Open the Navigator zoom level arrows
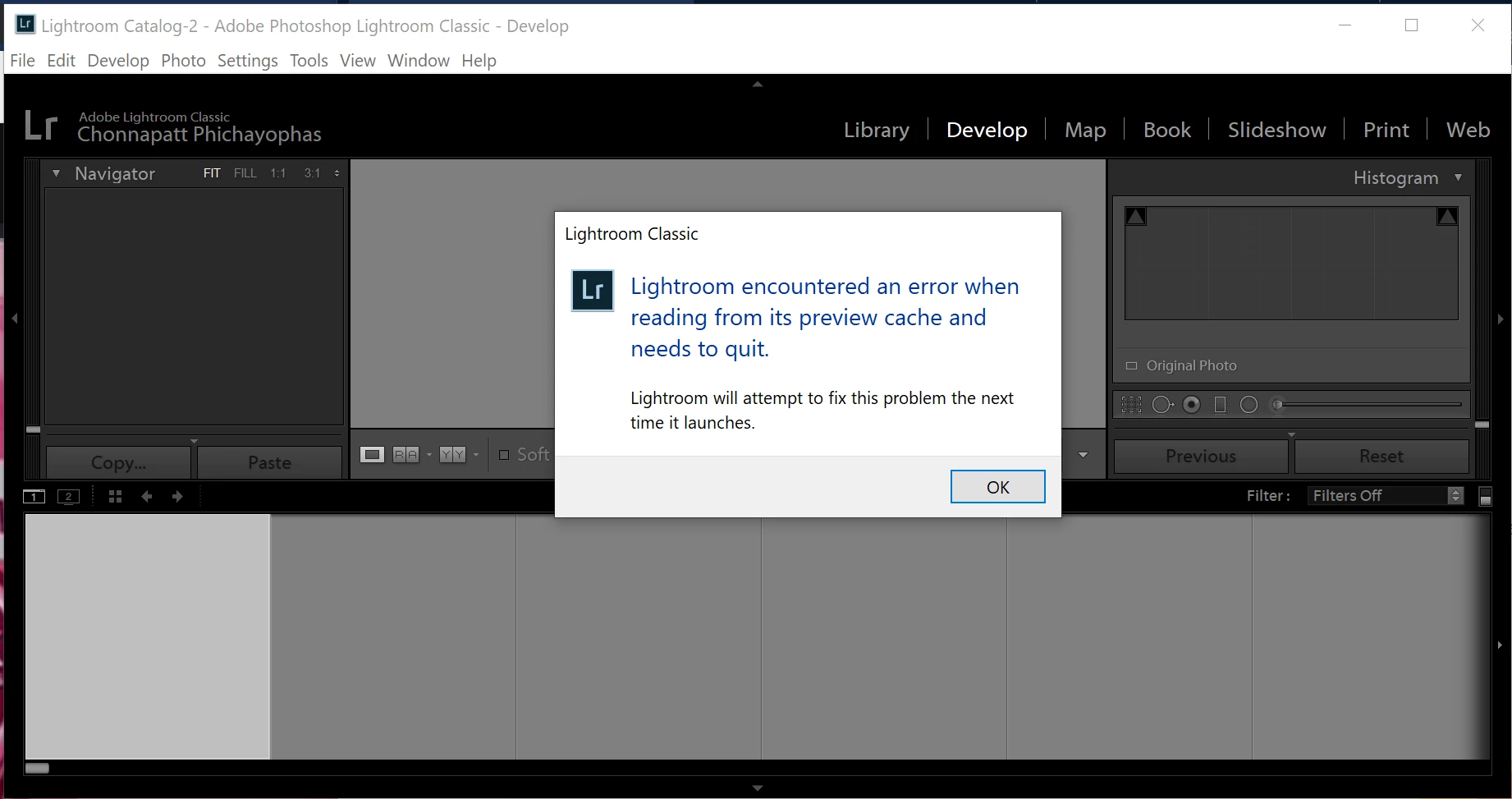Viewport: 1512px width, 799px height. pos(337,173)
